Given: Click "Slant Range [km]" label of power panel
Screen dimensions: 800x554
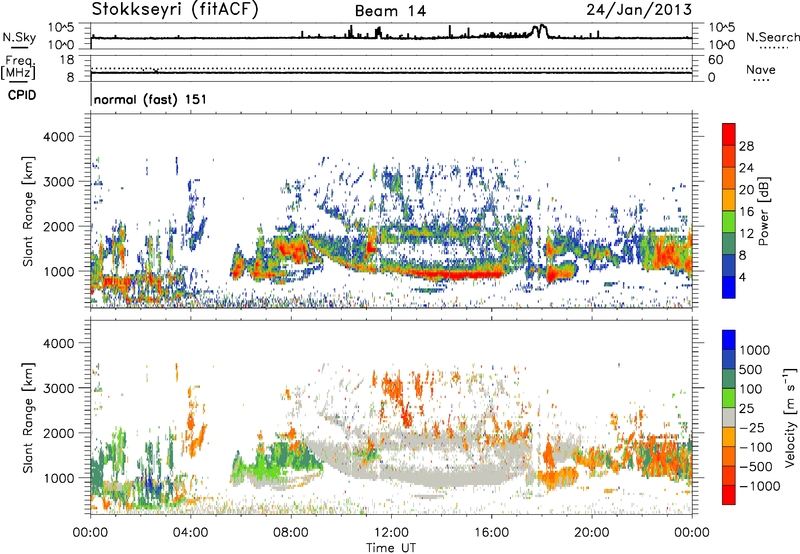Looking at the screenshot, I should [28, 211].
